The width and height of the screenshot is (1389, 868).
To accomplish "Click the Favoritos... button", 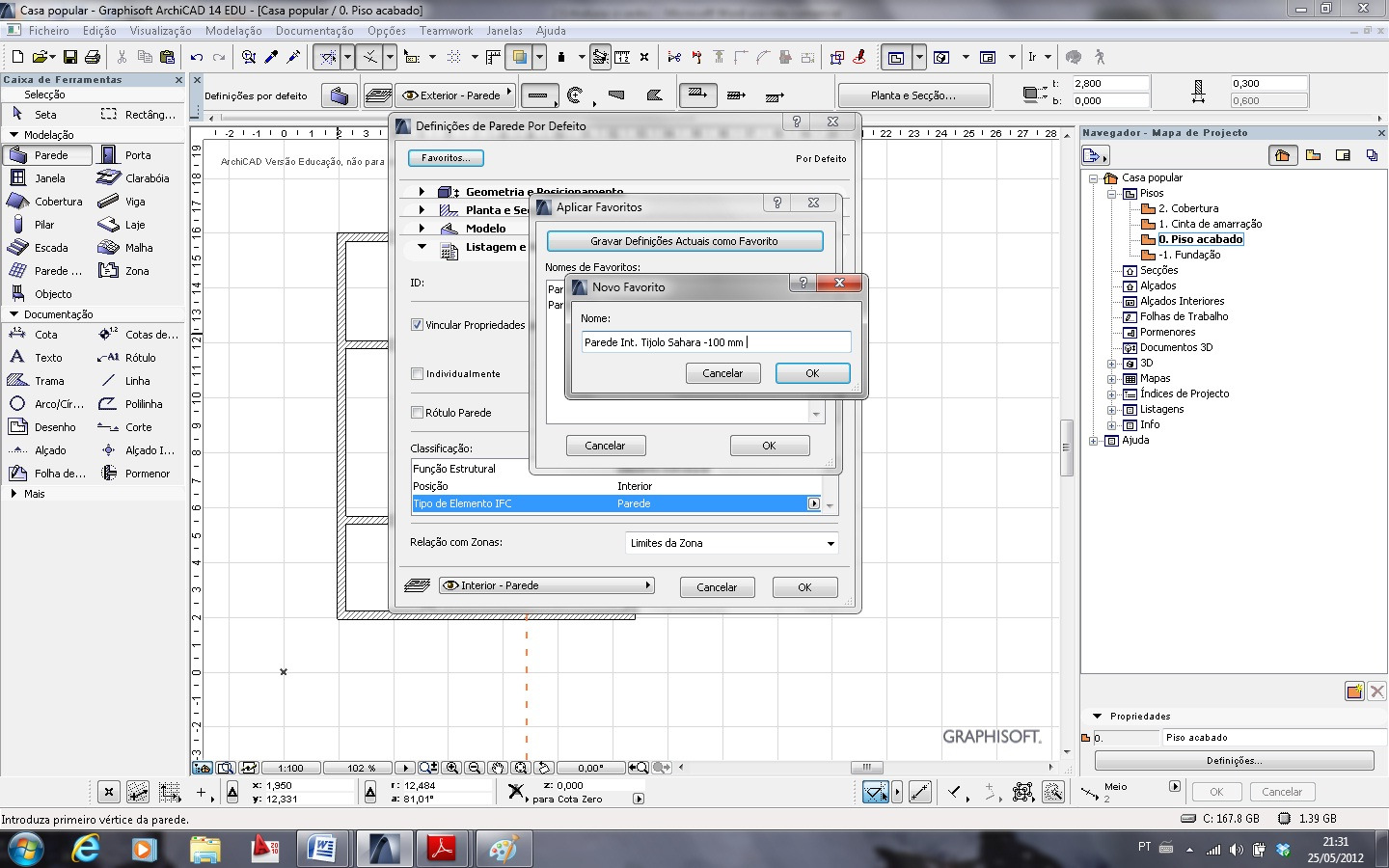I will tap(446, 158).
